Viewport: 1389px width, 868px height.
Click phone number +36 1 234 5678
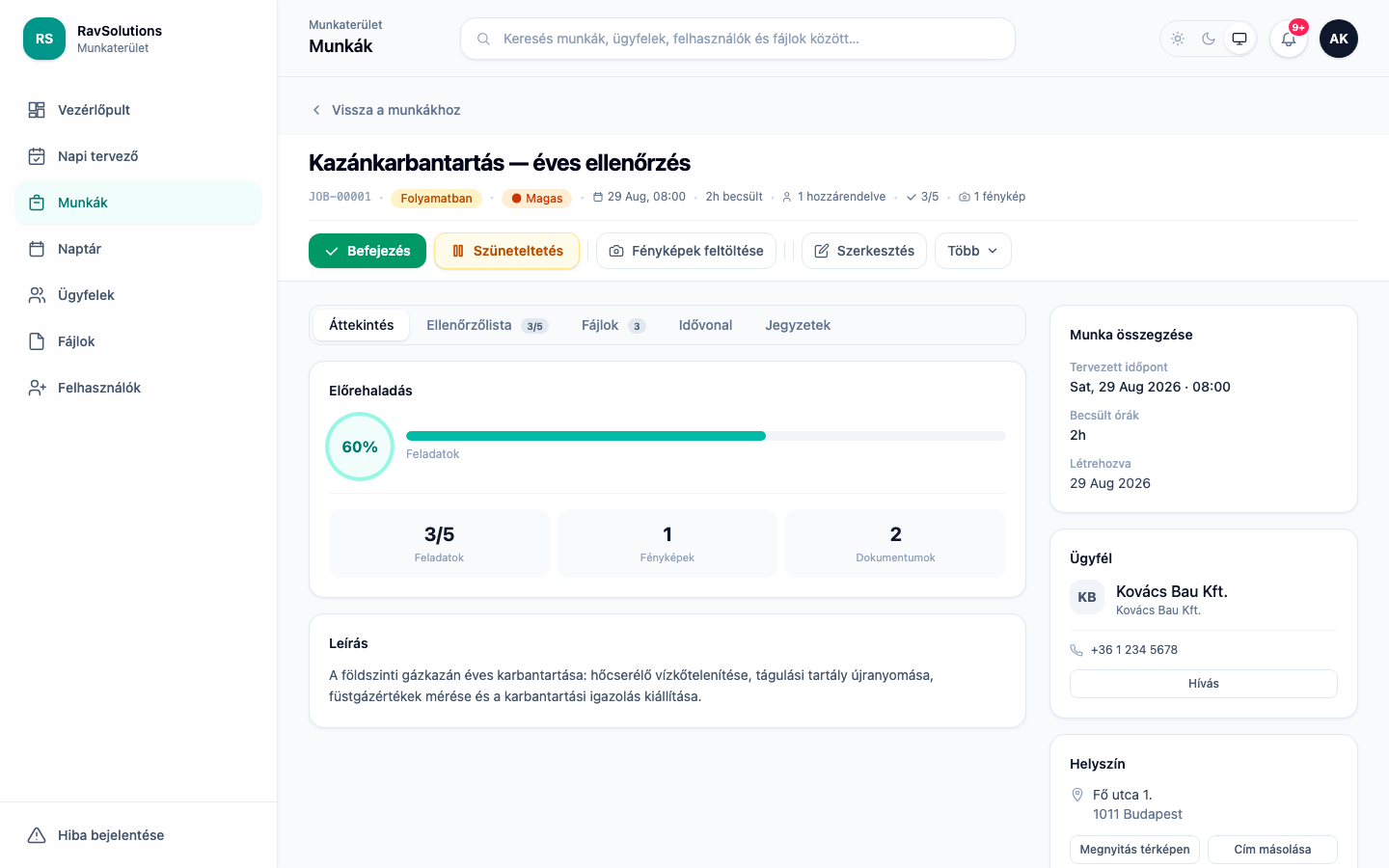1134,650
